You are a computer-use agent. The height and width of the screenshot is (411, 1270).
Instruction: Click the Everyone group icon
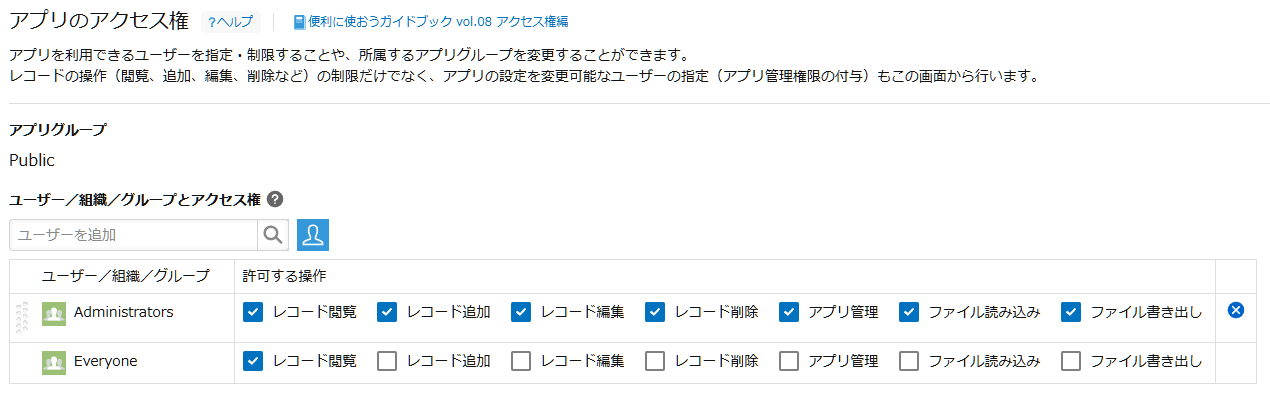click(x=54, y=362)
